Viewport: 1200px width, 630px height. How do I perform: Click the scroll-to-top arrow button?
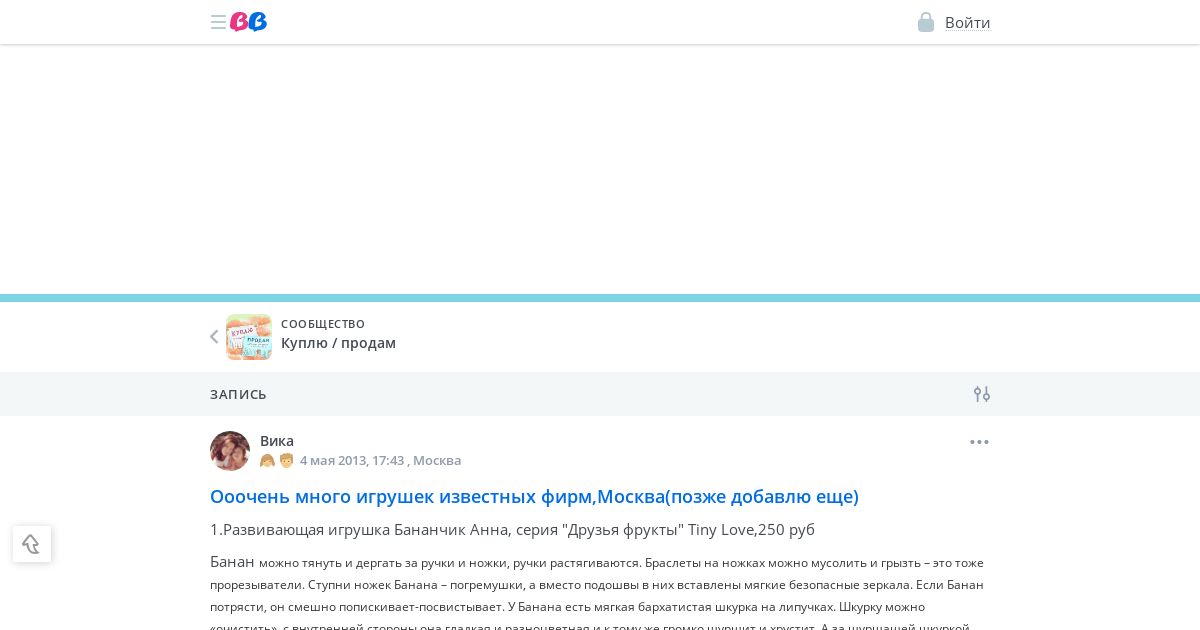pyautogui.click(x=32, y=544)
